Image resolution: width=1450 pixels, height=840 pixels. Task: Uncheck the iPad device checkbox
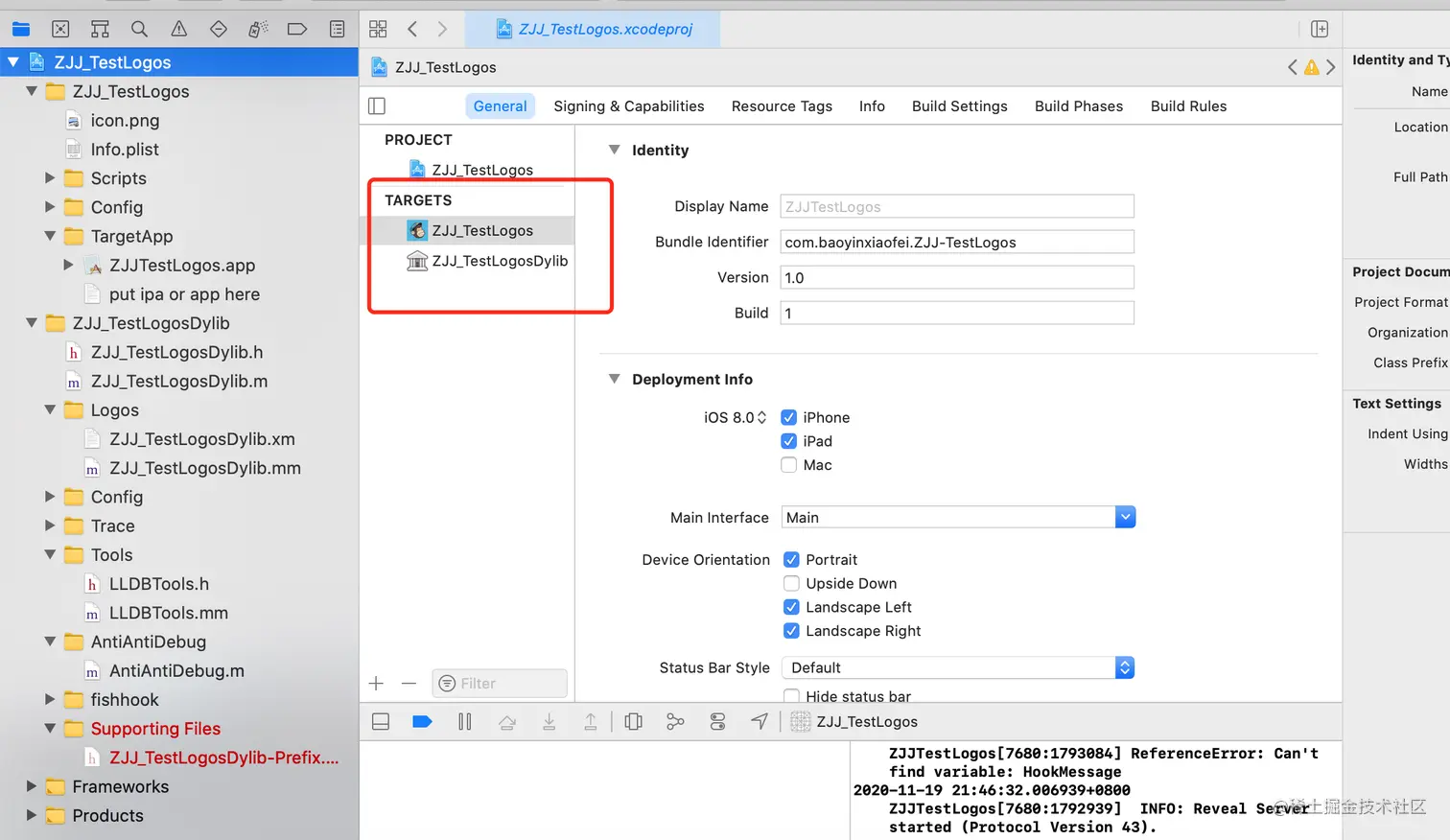click(x=788, y=441)
